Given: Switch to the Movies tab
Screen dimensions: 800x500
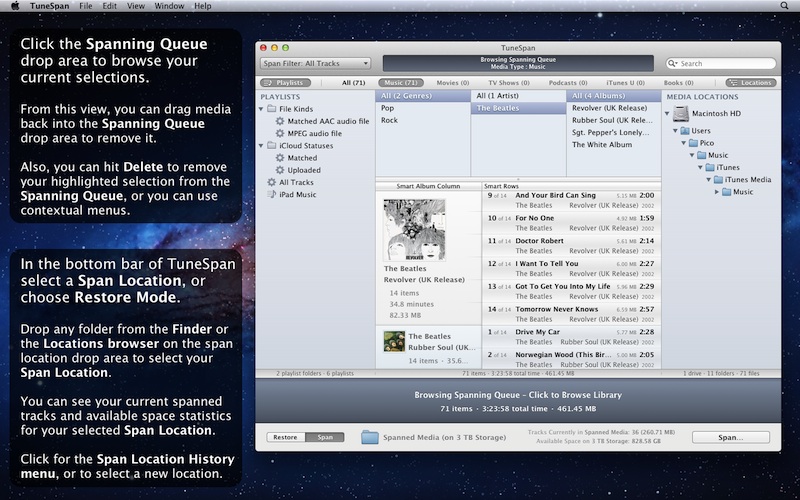Looking at the screenshot, I should point(452,82).
